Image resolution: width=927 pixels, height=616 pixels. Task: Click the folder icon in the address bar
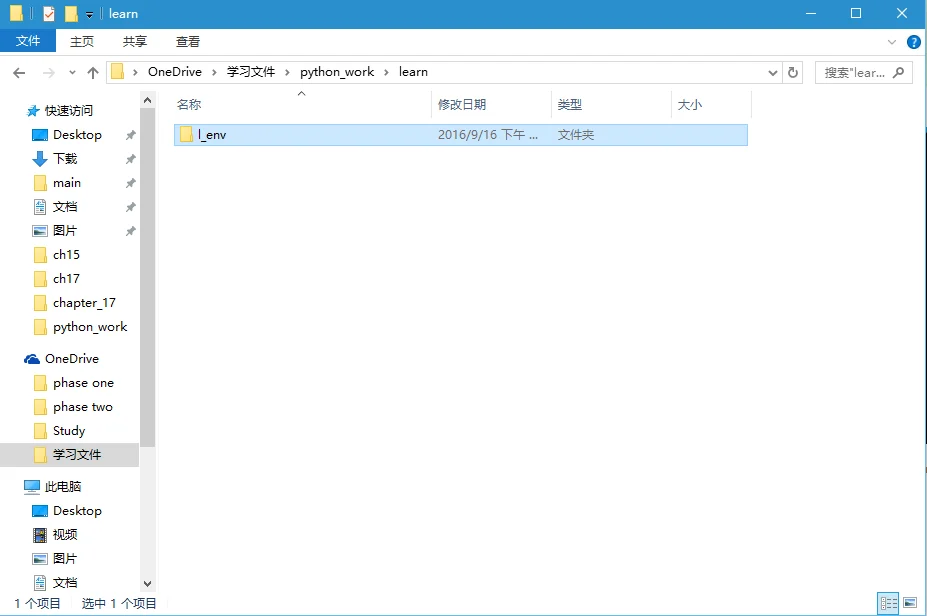118,72
